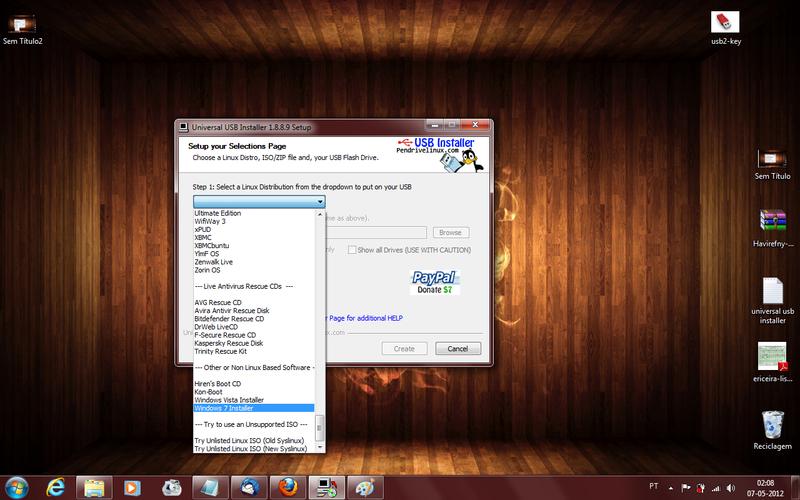Collapse the Linux distribution dropdown arrow

[x=320, y=202]
